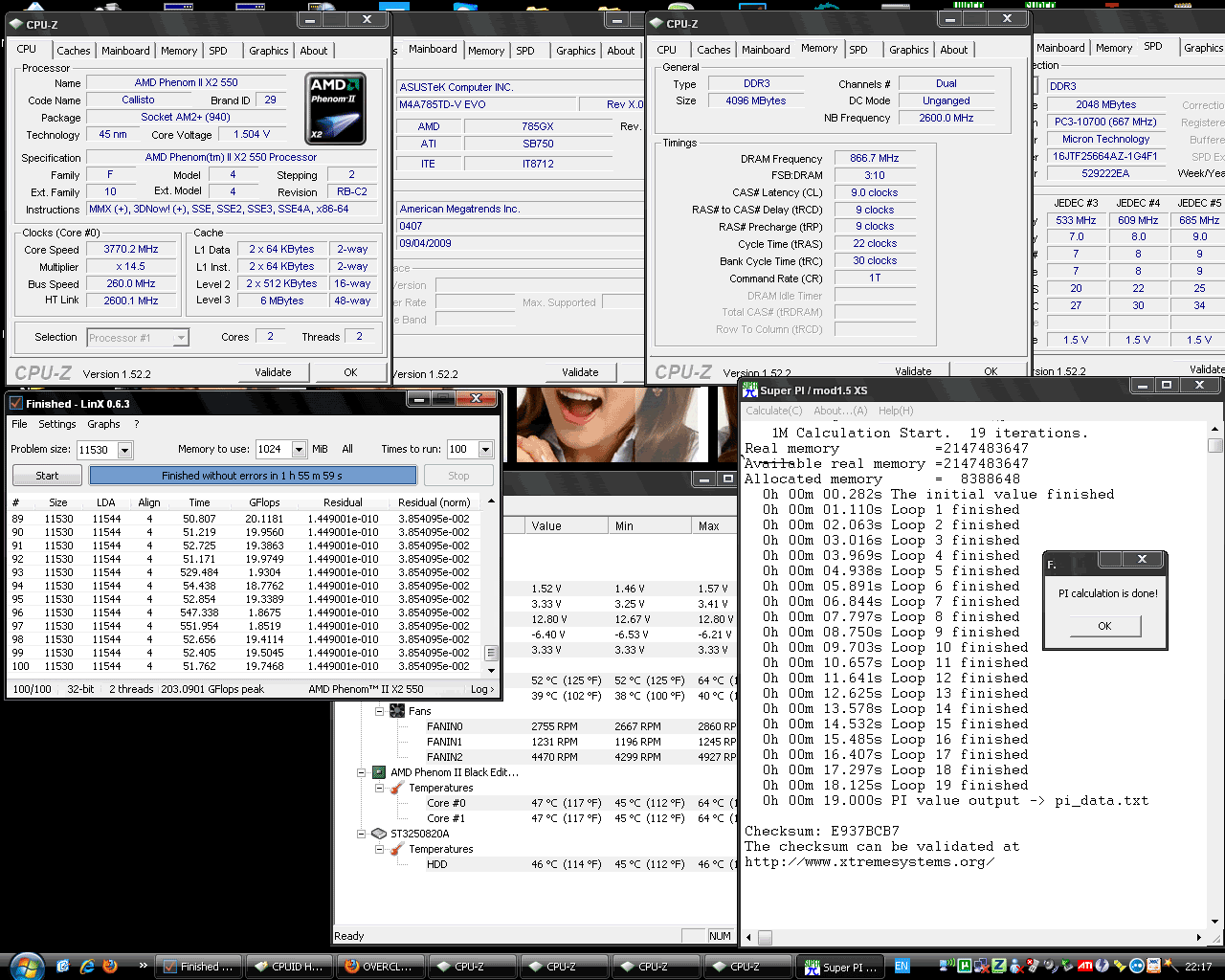Click Validate in CPU-Z processor window

click(x=273, y=372)
